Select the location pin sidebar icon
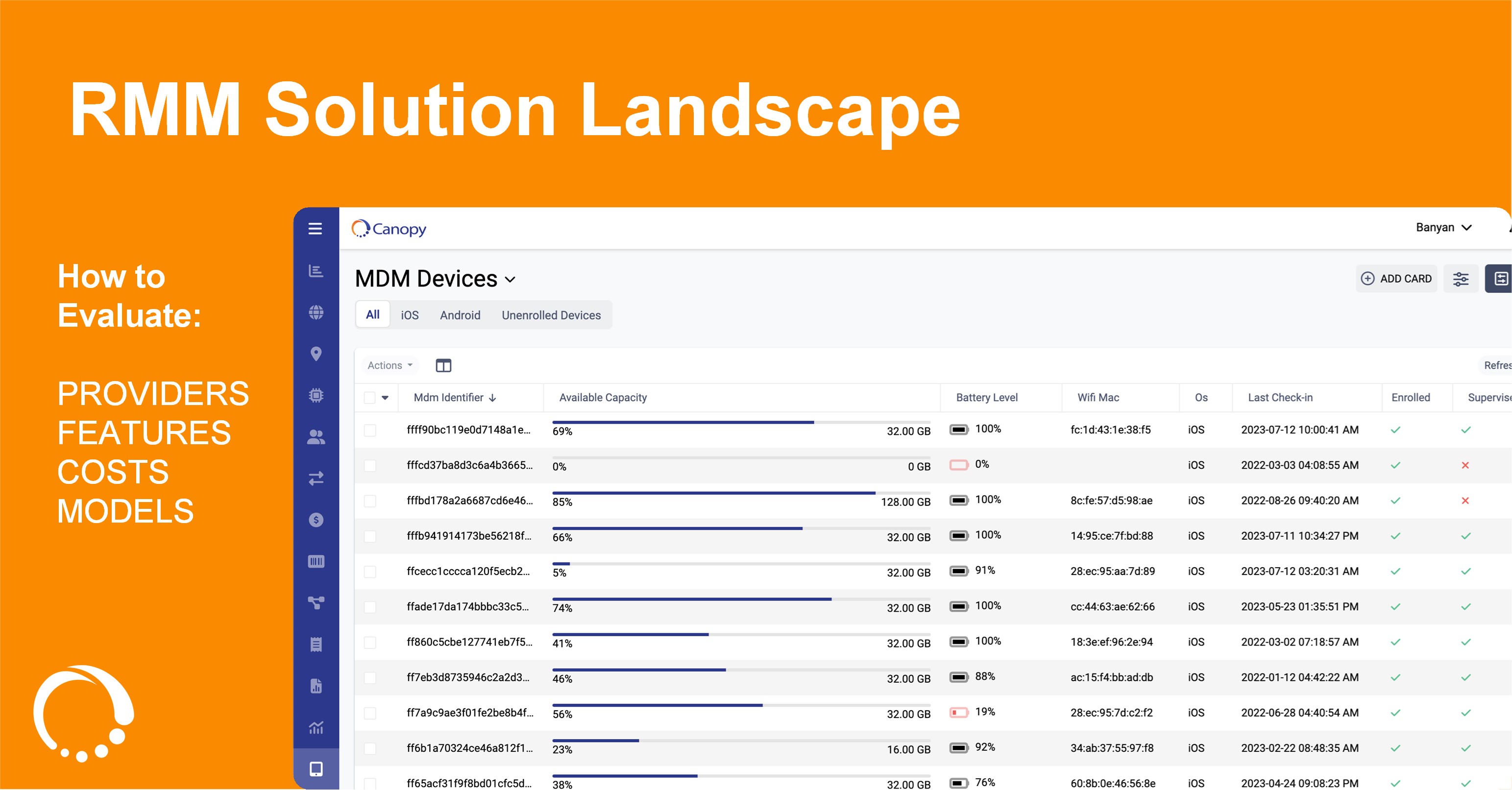 (x=316, y=353)
